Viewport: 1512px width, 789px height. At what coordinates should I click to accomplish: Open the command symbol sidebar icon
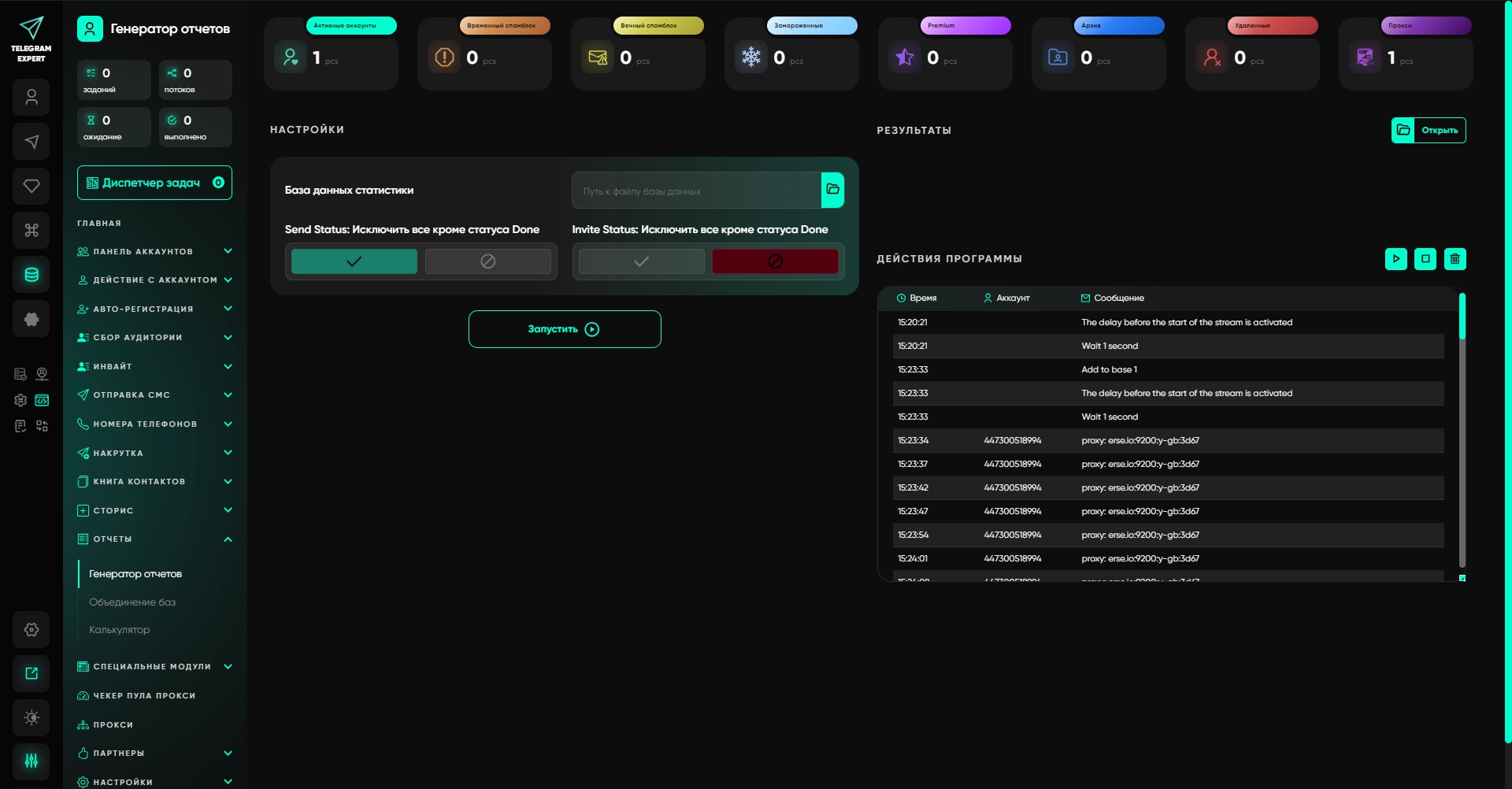coord(31,230)
